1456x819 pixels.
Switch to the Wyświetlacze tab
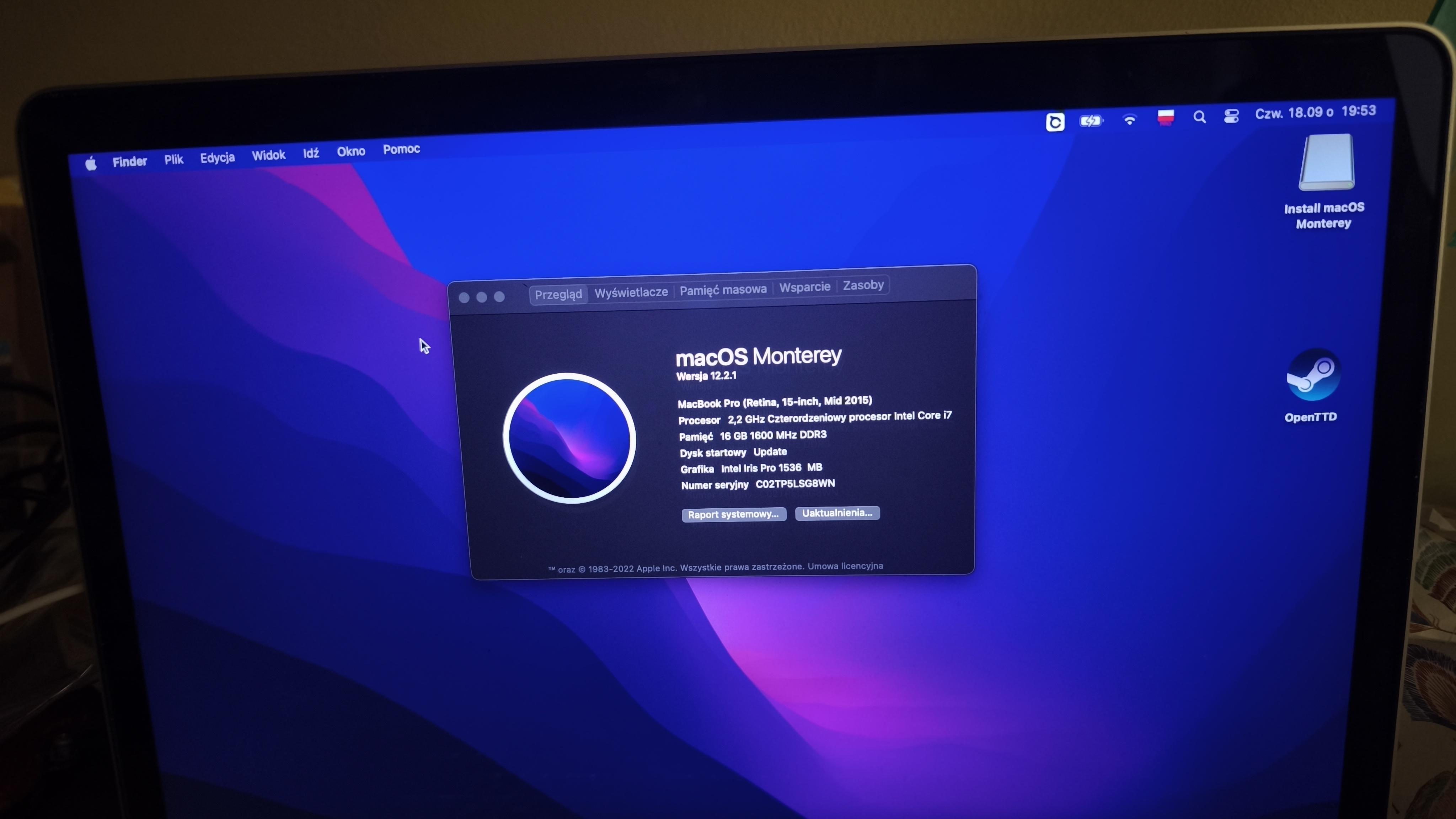coord(631,292)
